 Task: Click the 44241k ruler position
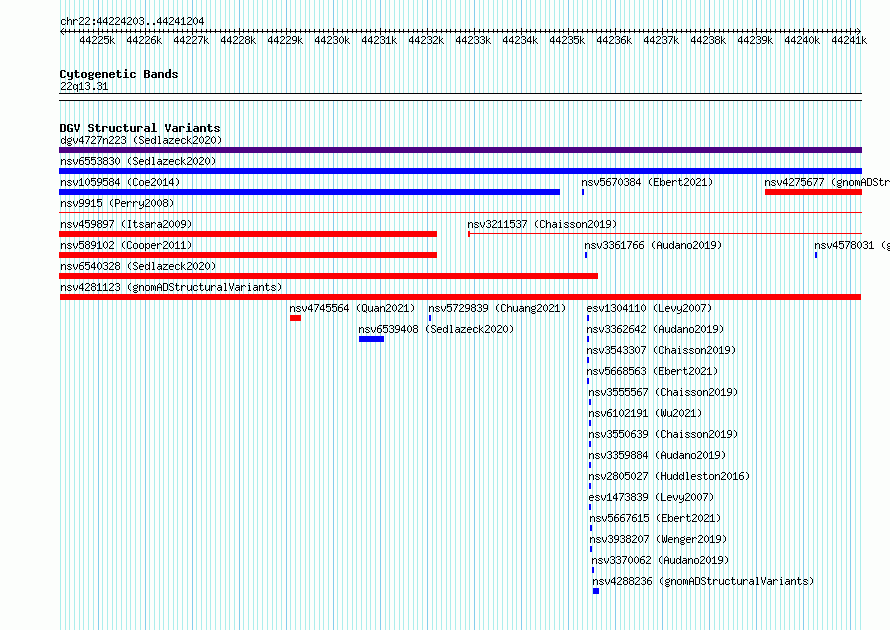tap(849, 40)
